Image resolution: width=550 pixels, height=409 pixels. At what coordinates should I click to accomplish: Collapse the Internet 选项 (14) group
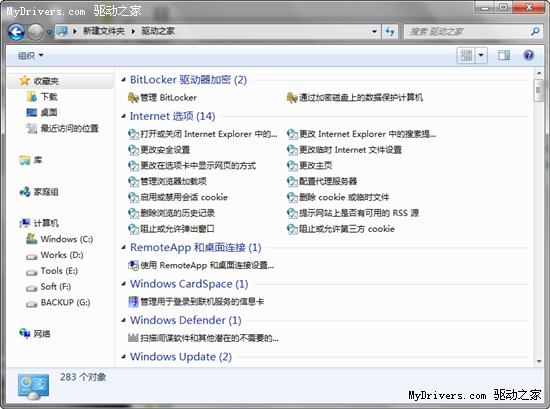point(123,116)
